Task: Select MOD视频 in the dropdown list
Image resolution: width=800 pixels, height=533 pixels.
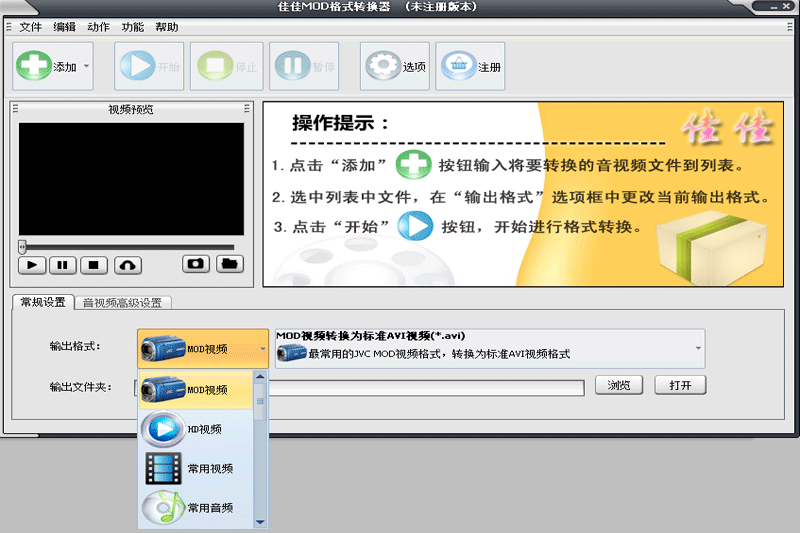Action: (x=196, y=390)
